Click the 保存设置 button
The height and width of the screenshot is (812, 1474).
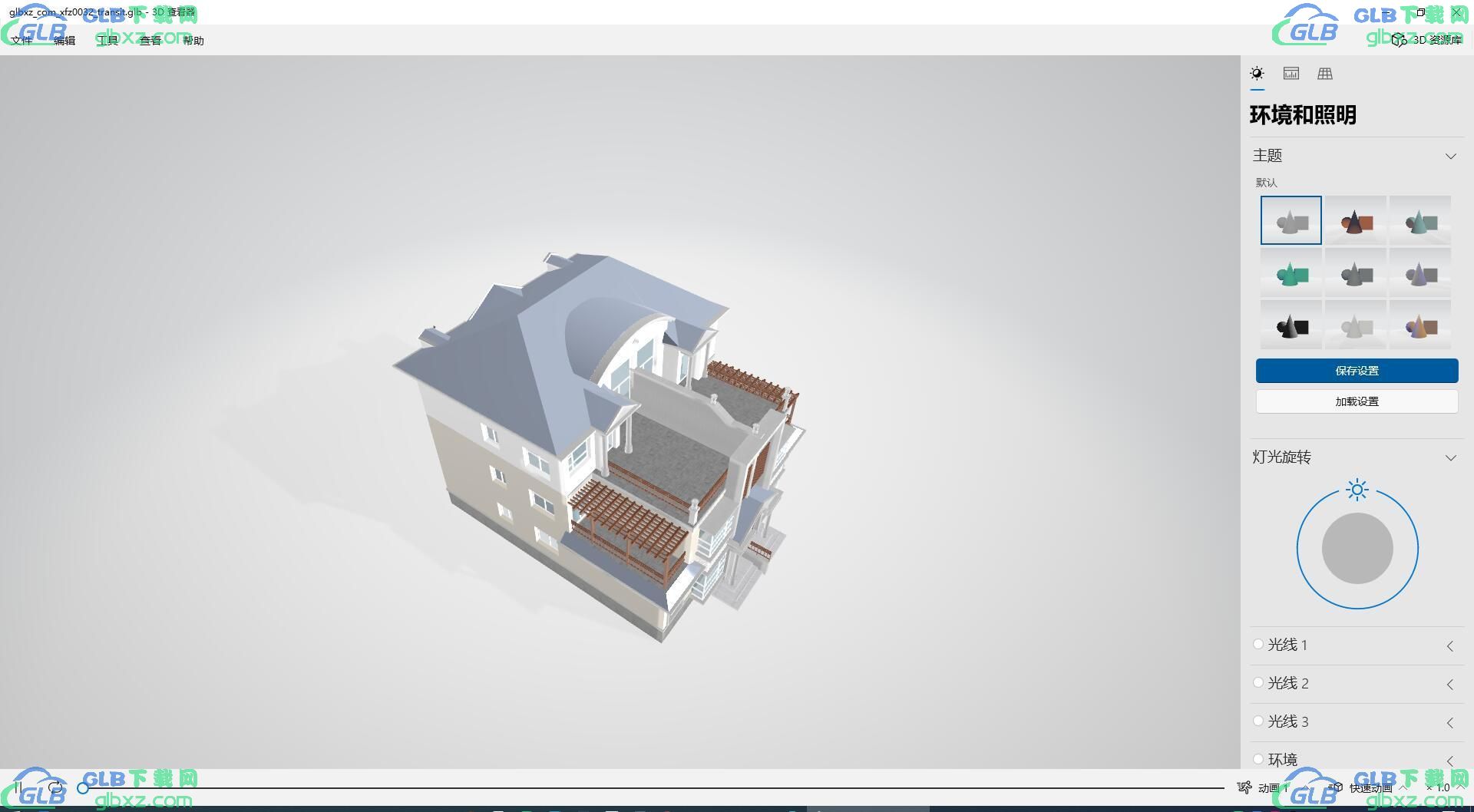[1357, 371]
